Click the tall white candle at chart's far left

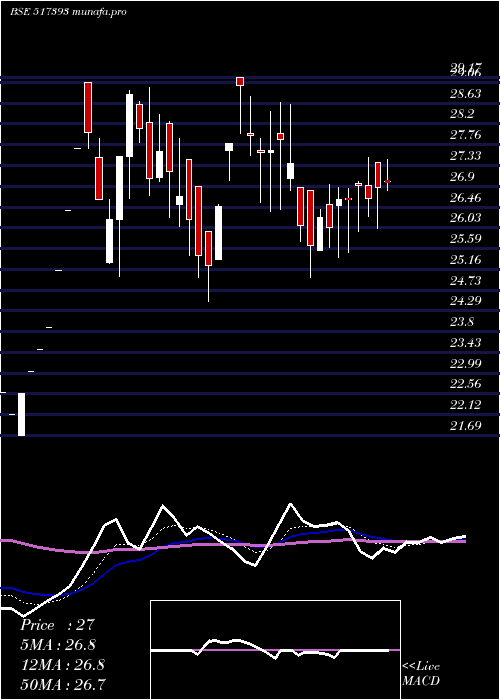(21, 414)
